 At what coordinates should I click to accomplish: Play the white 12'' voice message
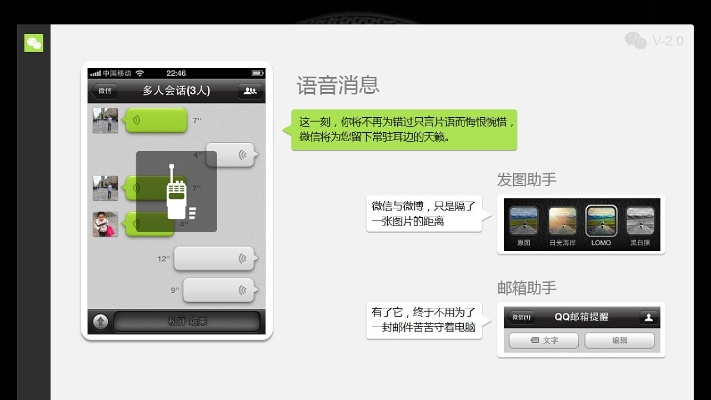pos(215,259)
